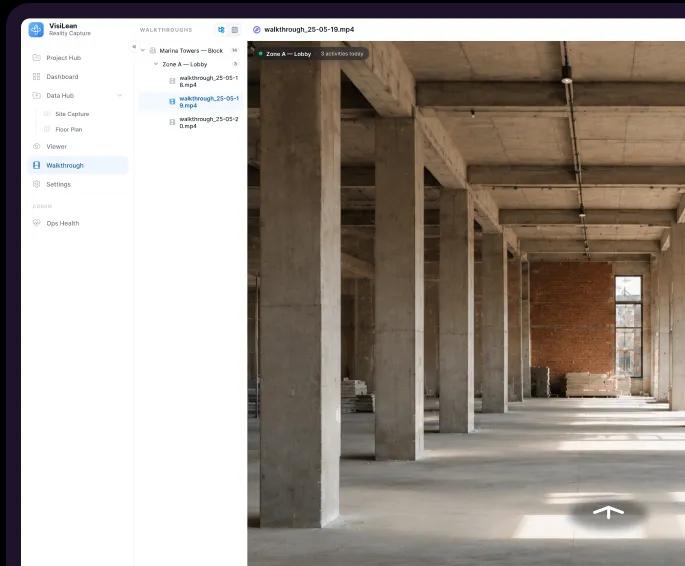Click the Marina Towers building icon
This screenshot has width=685, height=566.
coord(152,51)
